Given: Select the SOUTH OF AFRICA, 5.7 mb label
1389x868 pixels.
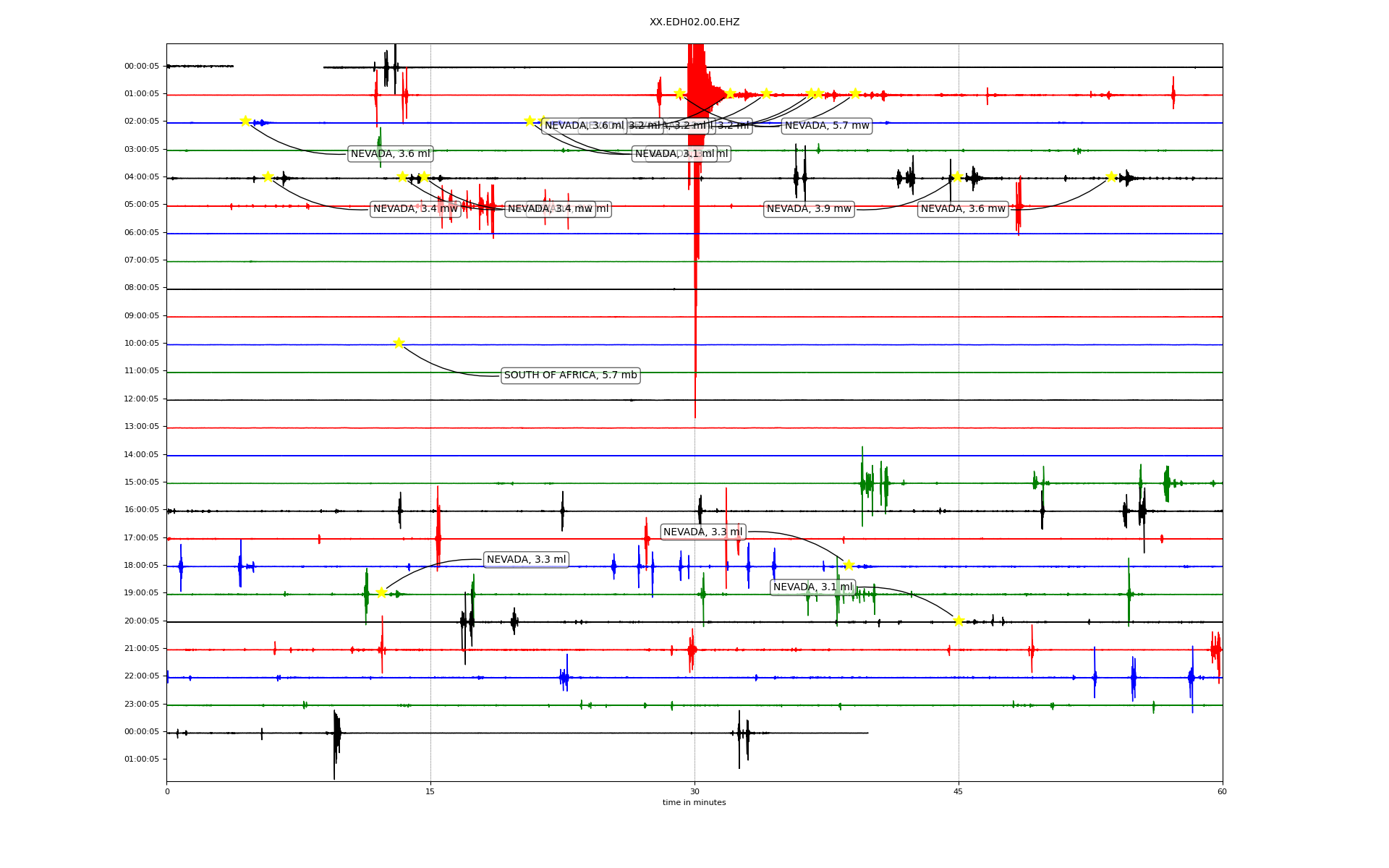Looking at the screenshot, I should [x=570, y=375].
